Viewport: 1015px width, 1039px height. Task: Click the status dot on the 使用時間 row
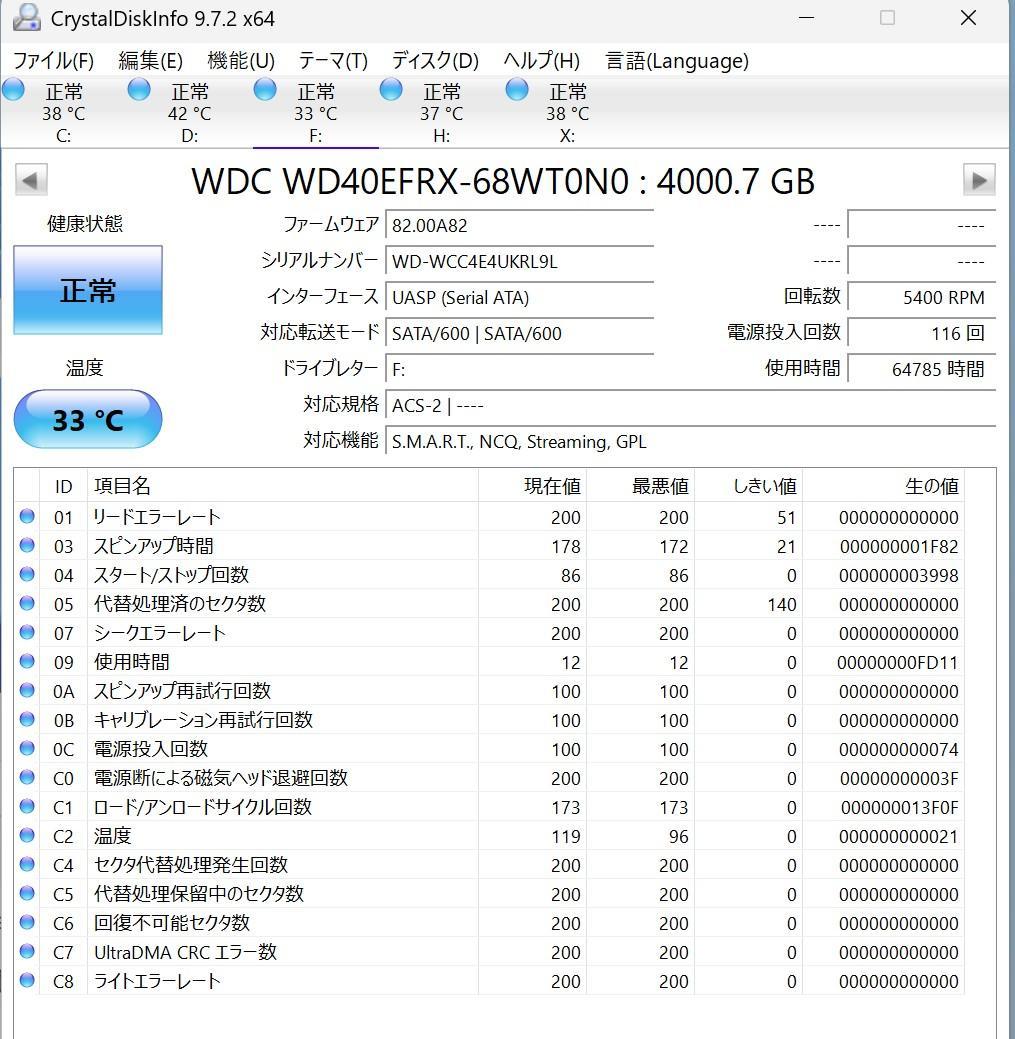tap(27, 661)
